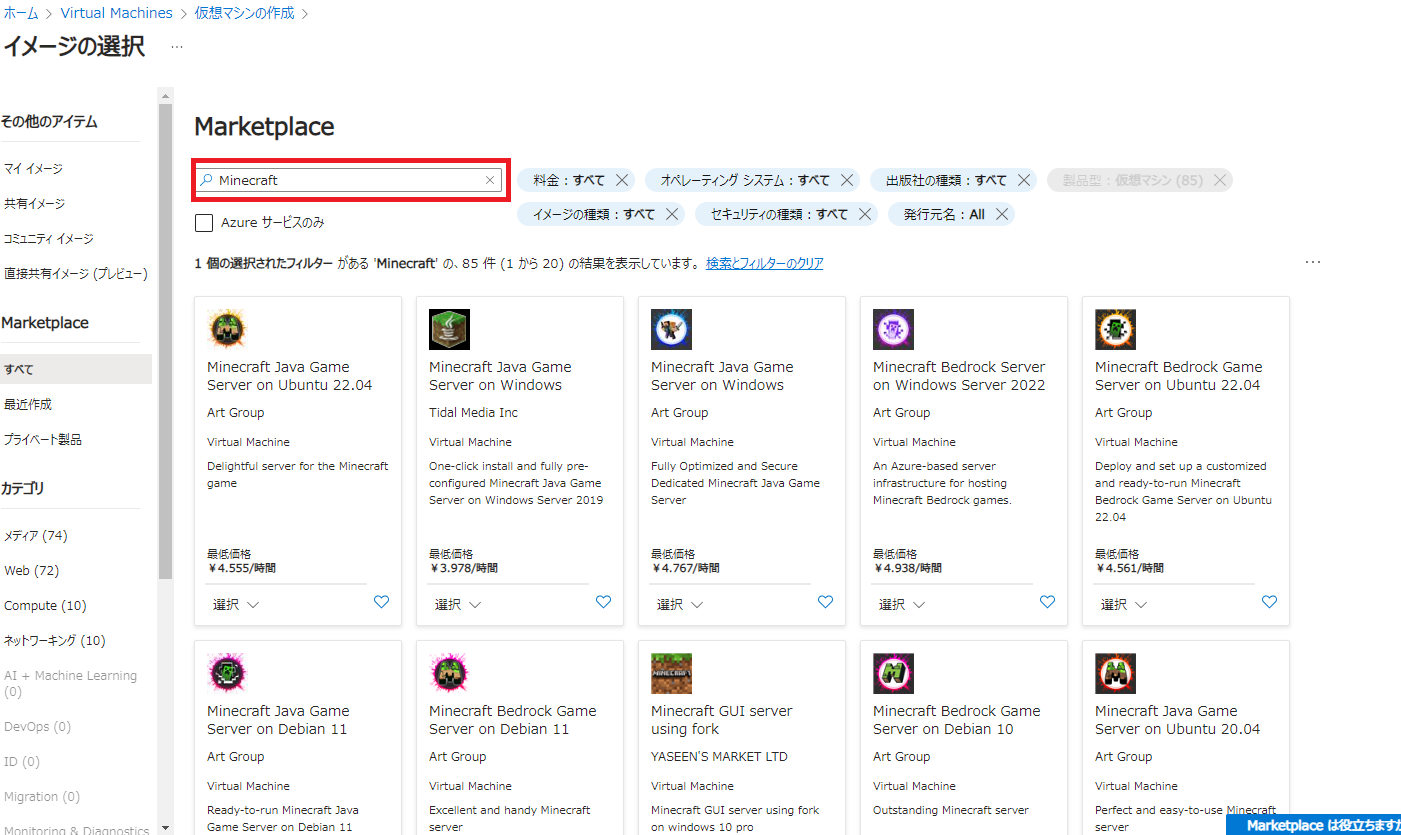
Task: Open 選択 dropdown for Tidal Media Inc card
Action: click(x=458, y=604)
